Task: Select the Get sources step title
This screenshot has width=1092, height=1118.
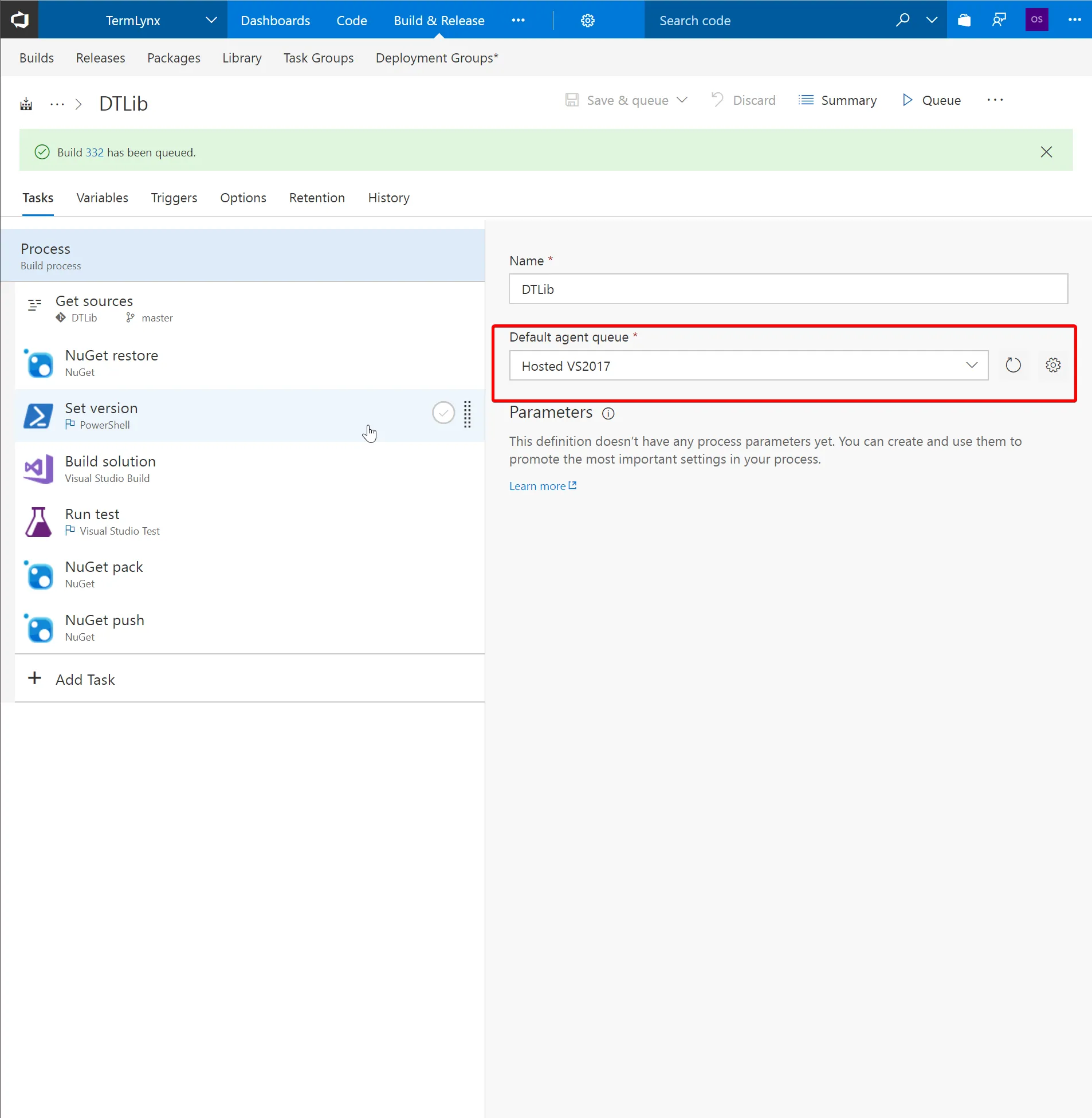Action: point(94,301)
